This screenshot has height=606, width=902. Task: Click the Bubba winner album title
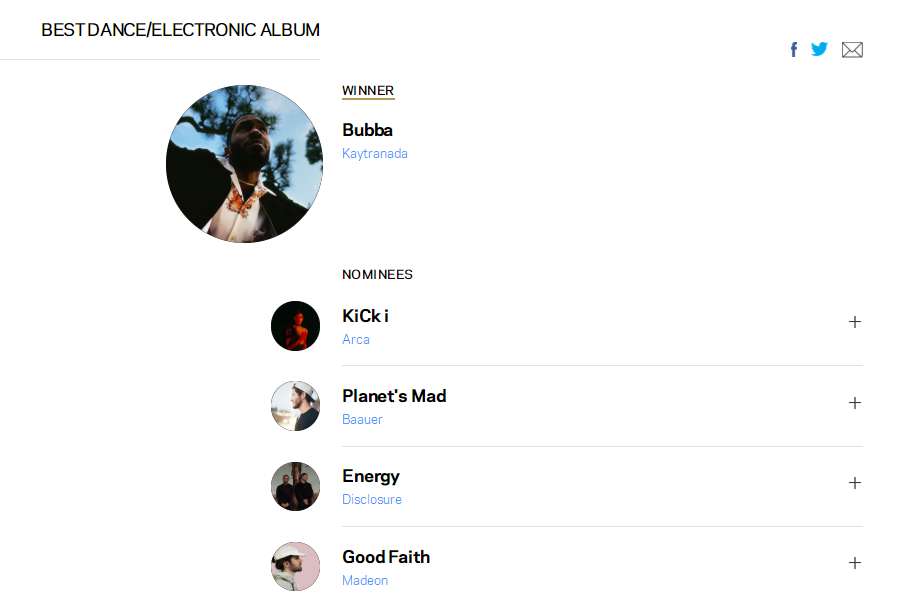pyautogui.click(x=367, y=130)
